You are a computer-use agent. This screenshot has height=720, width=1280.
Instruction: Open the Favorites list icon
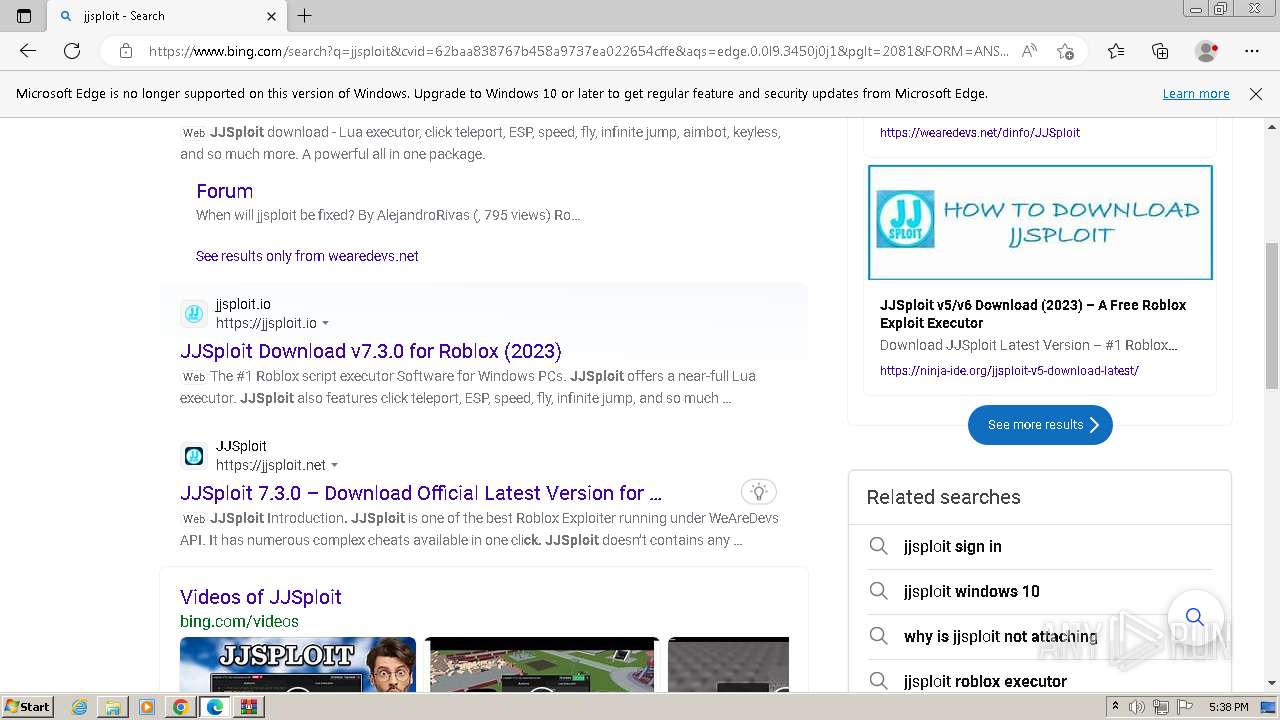pyautogui.click(x=1116, y=51)
